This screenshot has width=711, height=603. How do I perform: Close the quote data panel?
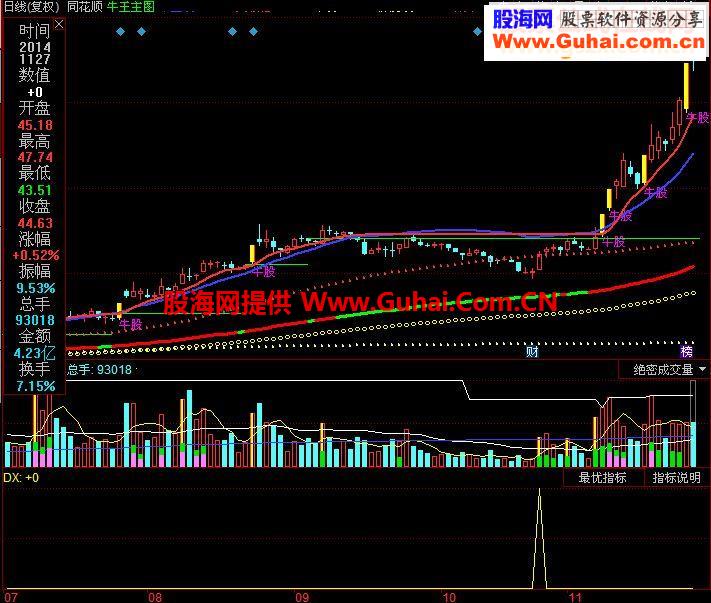pos(59,24)
